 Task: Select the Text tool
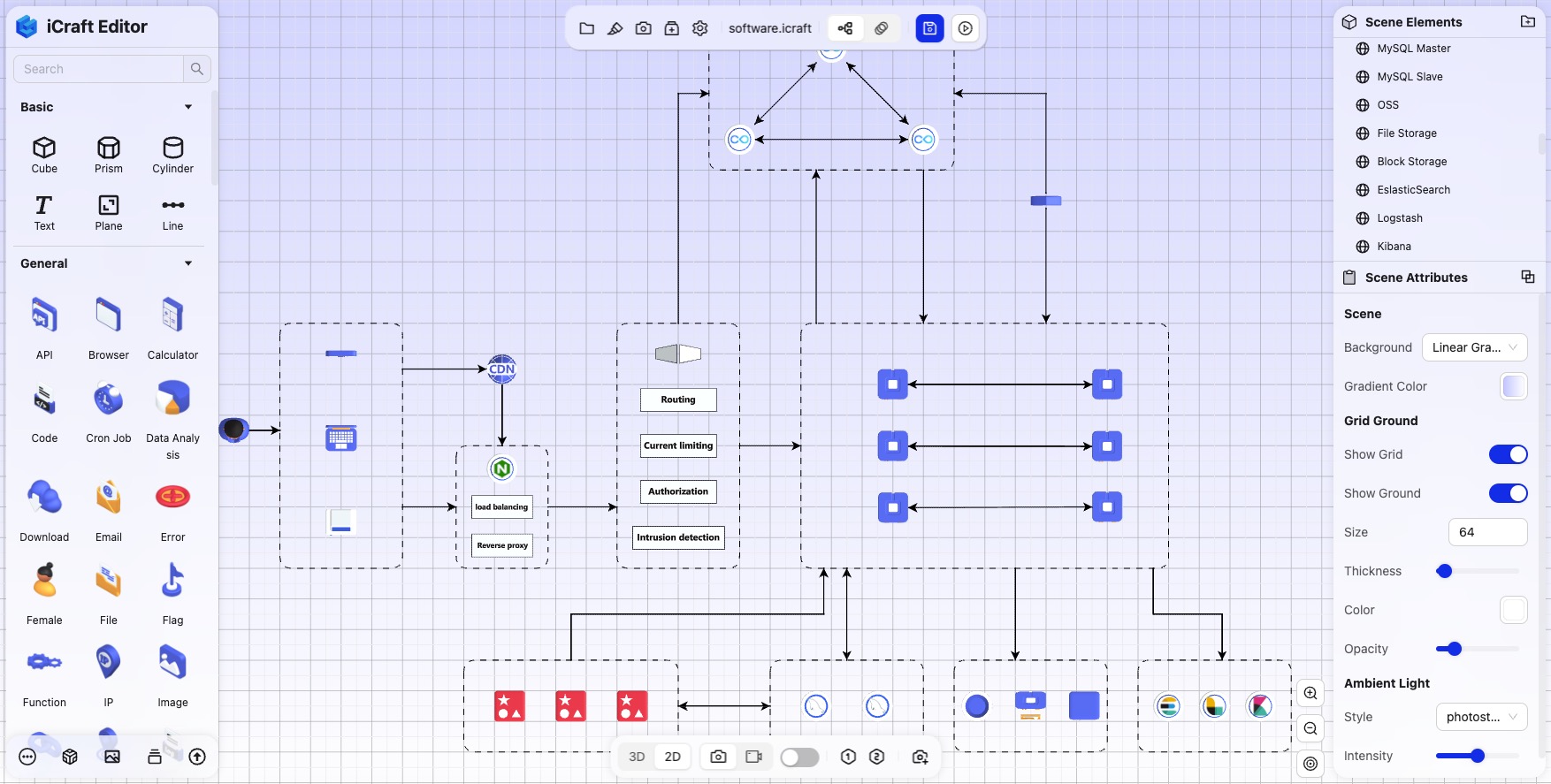pos(44,212)
